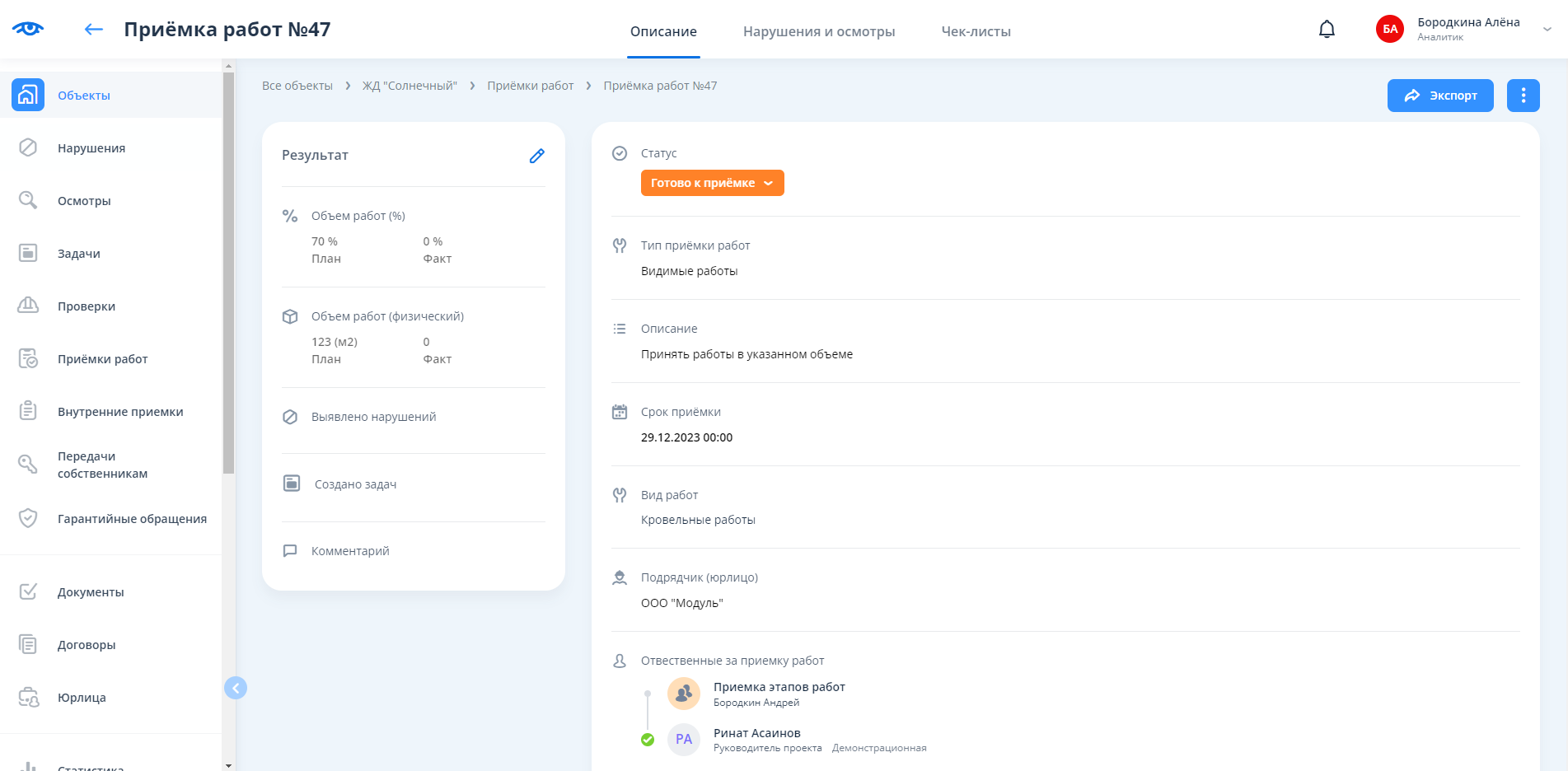
Task: Click the back arrow beside the page title
Action: click(x=94, y=30)
